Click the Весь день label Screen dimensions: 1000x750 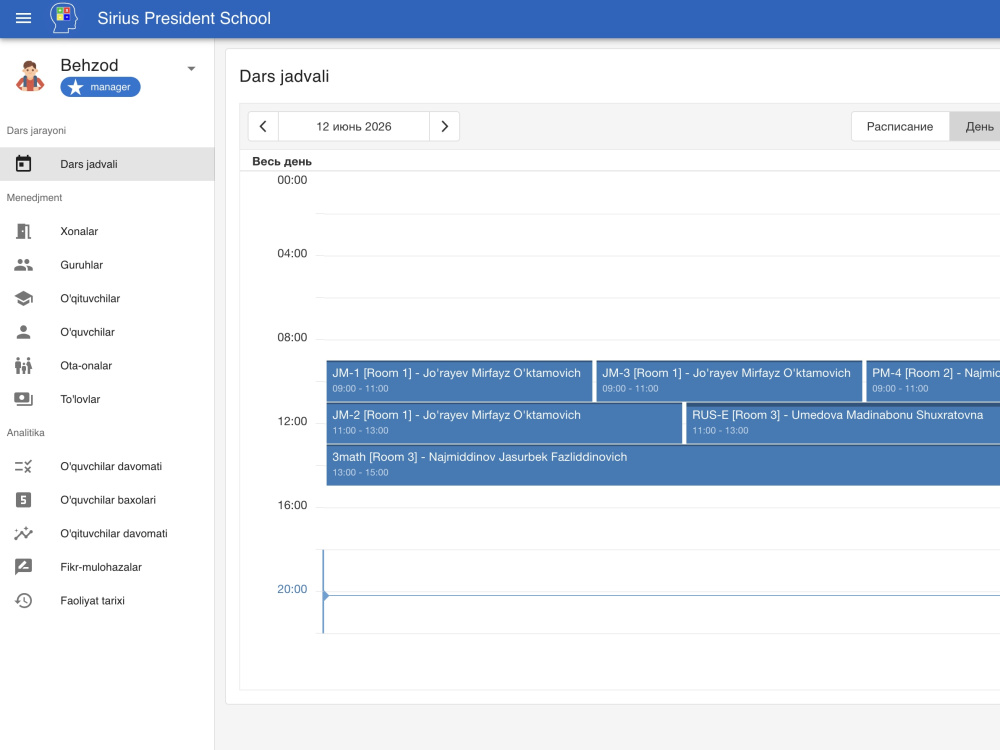point(282,161)
